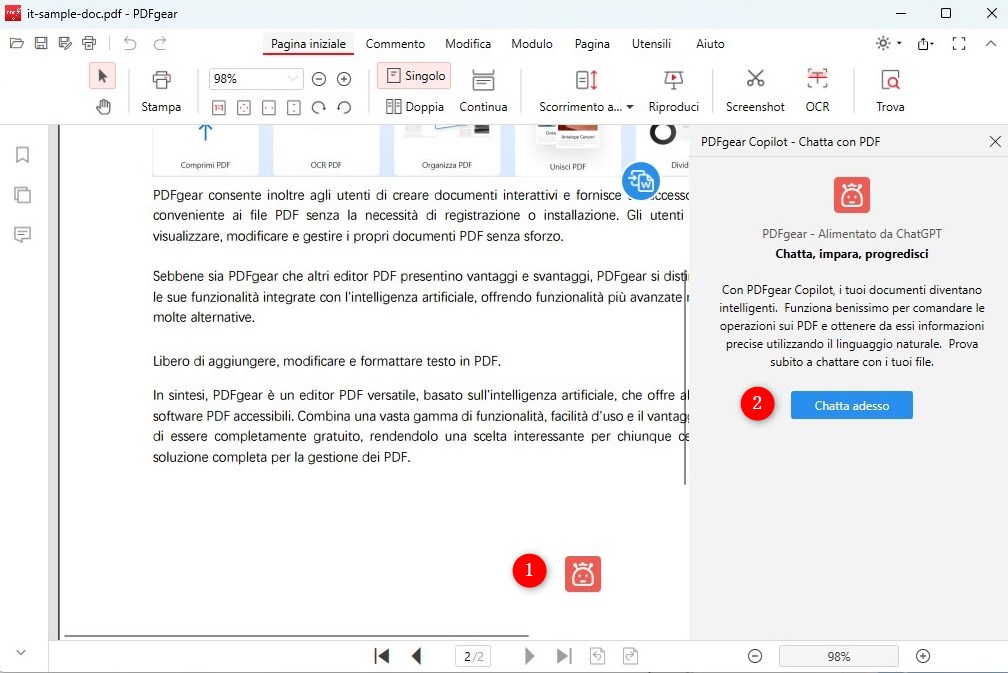Redo the last undone action
The height and width of the screenshot is (673, 1008).
(x=159, y=43)
